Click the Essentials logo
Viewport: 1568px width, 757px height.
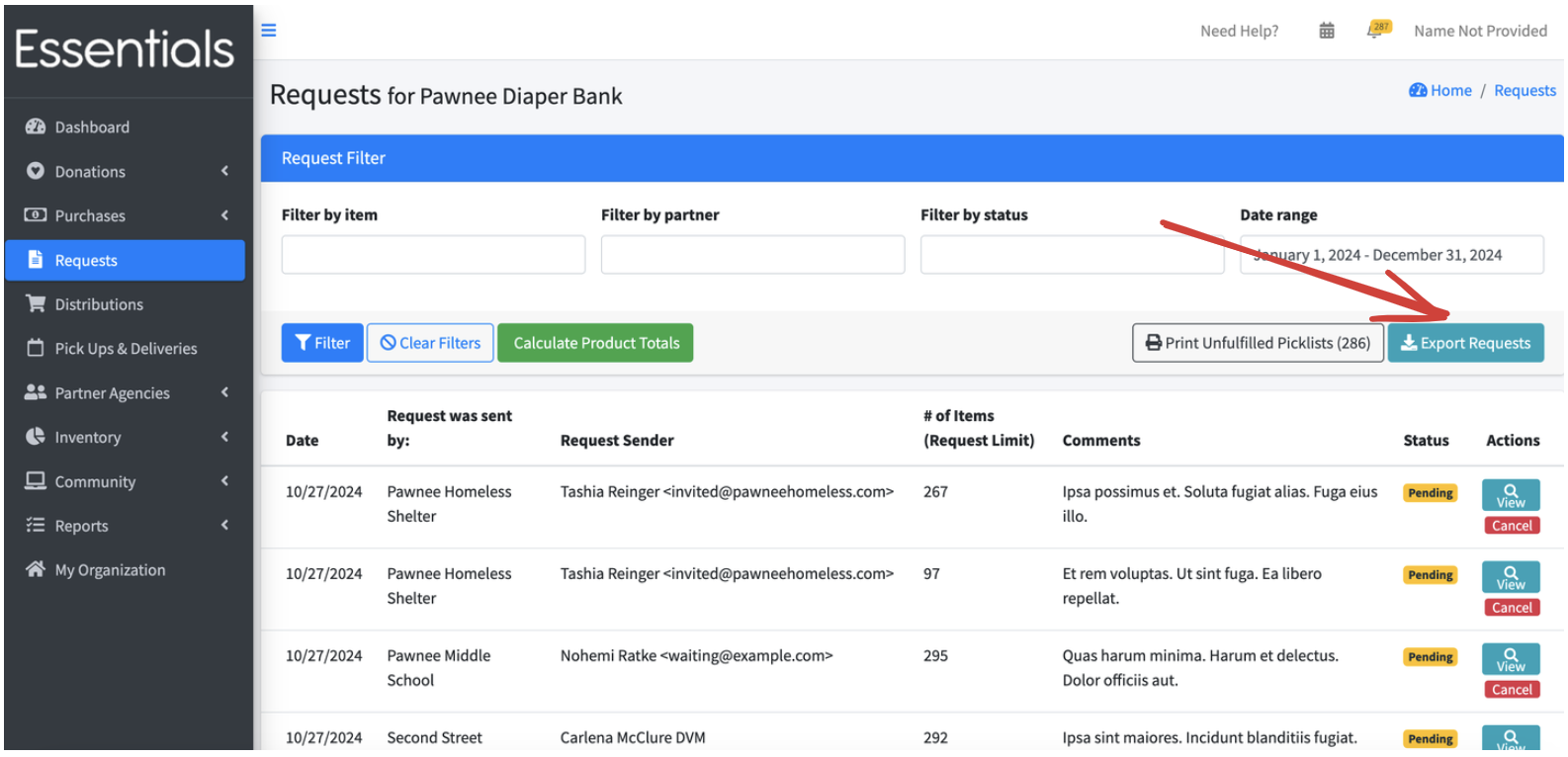pyautogui.click(x=125, y=48)
